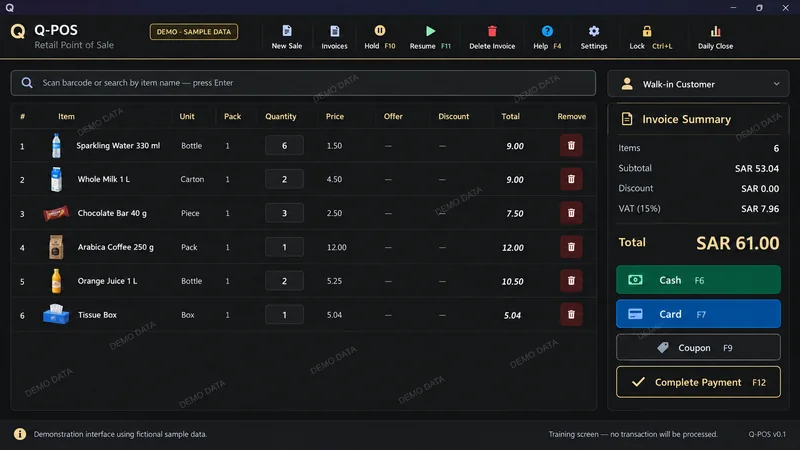Image resolution: width=800 pixels, height=450 pixels.
Task: Open the Invoices list
Action: [x=334, y=37]
